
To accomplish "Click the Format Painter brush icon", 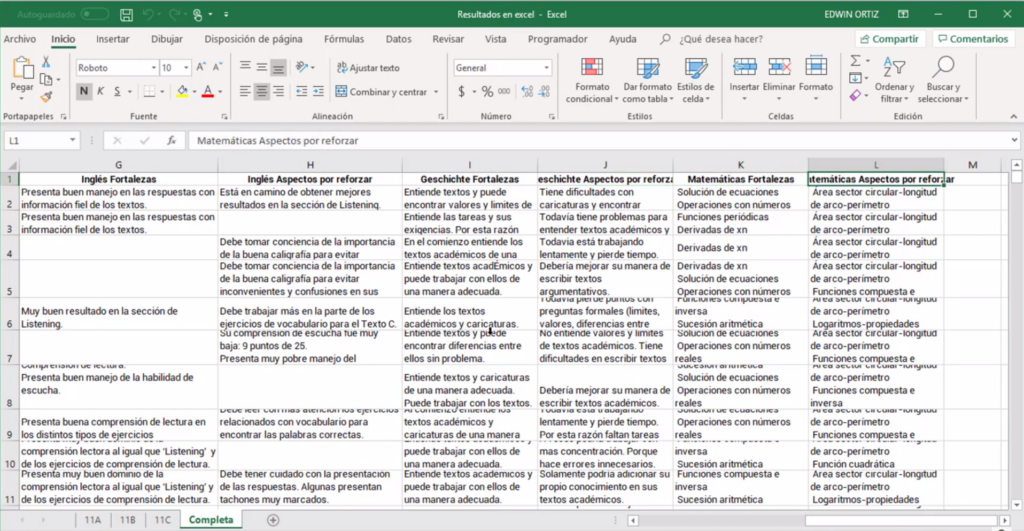I will [46, 97].
